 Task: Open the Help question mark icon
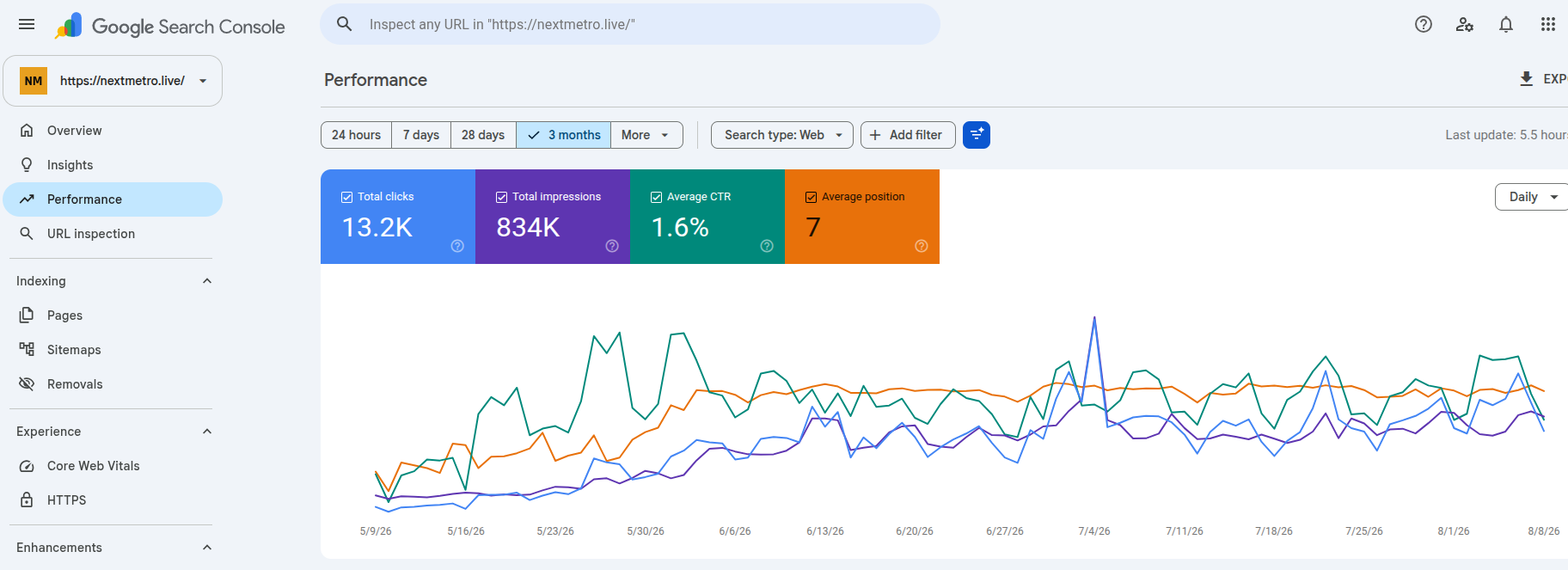pos(1424,24)
